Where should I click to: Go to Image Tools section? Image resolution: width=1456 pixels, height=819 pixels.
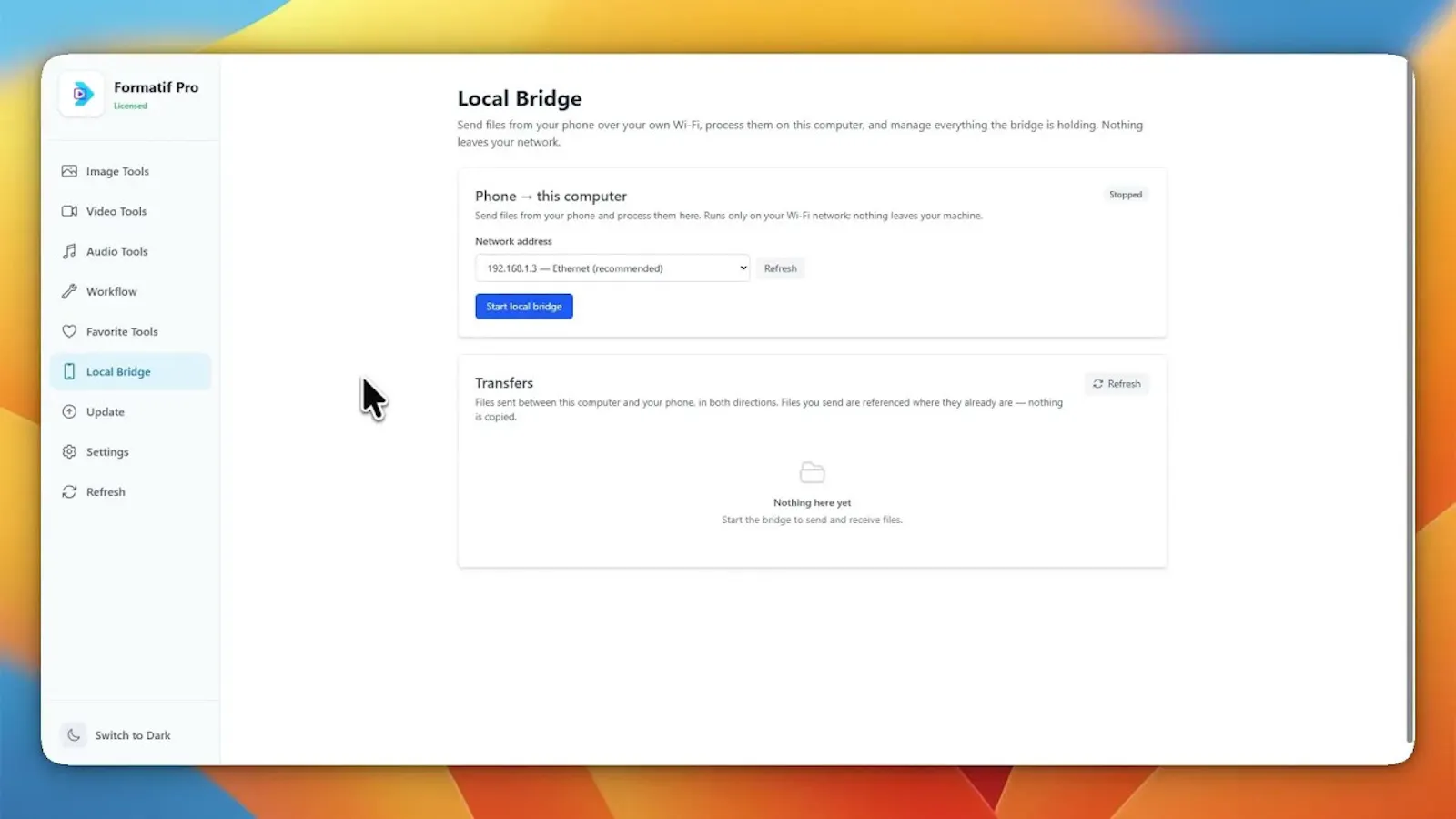(131, 171)
